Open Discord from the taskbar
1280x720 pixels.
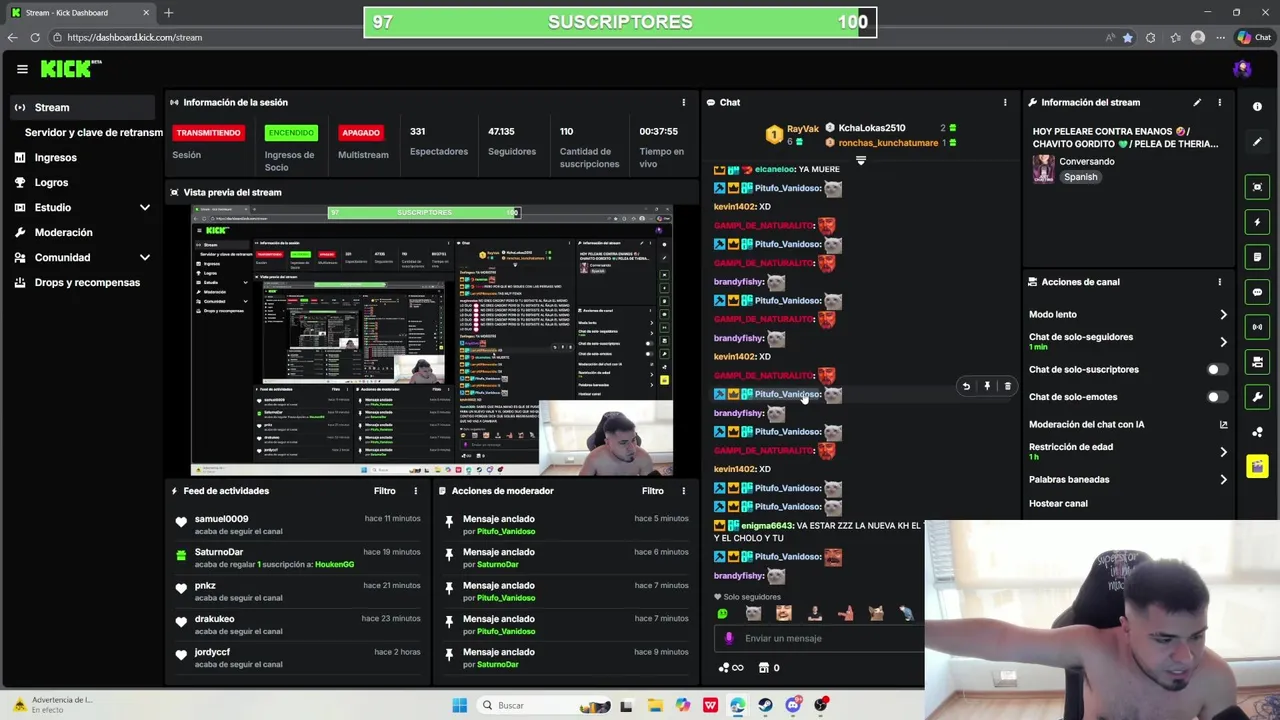point(793,705)
